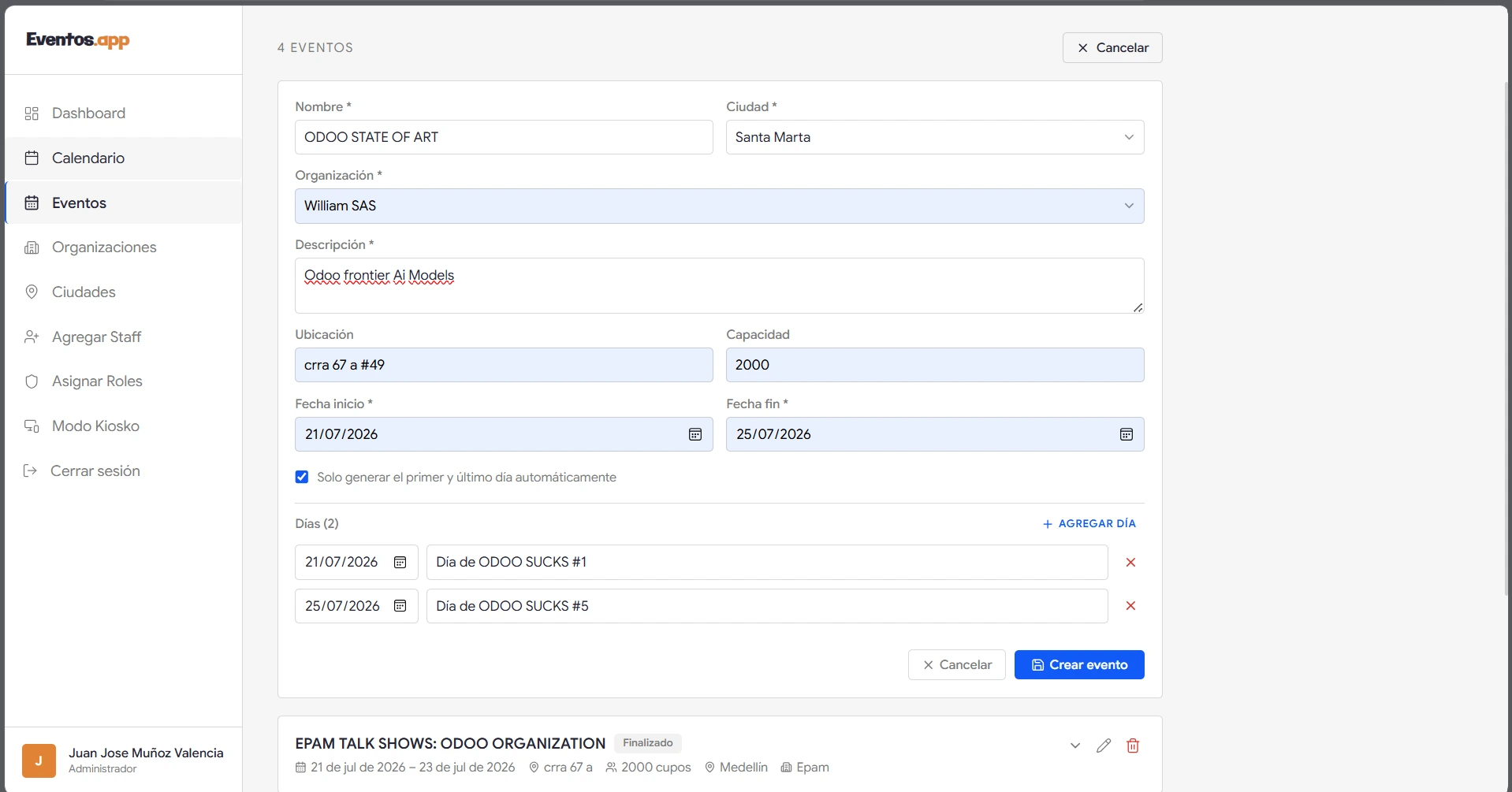
Task: Toggle 'Solo generar el primer y último día' checkbox
Action: coord(302,477)
